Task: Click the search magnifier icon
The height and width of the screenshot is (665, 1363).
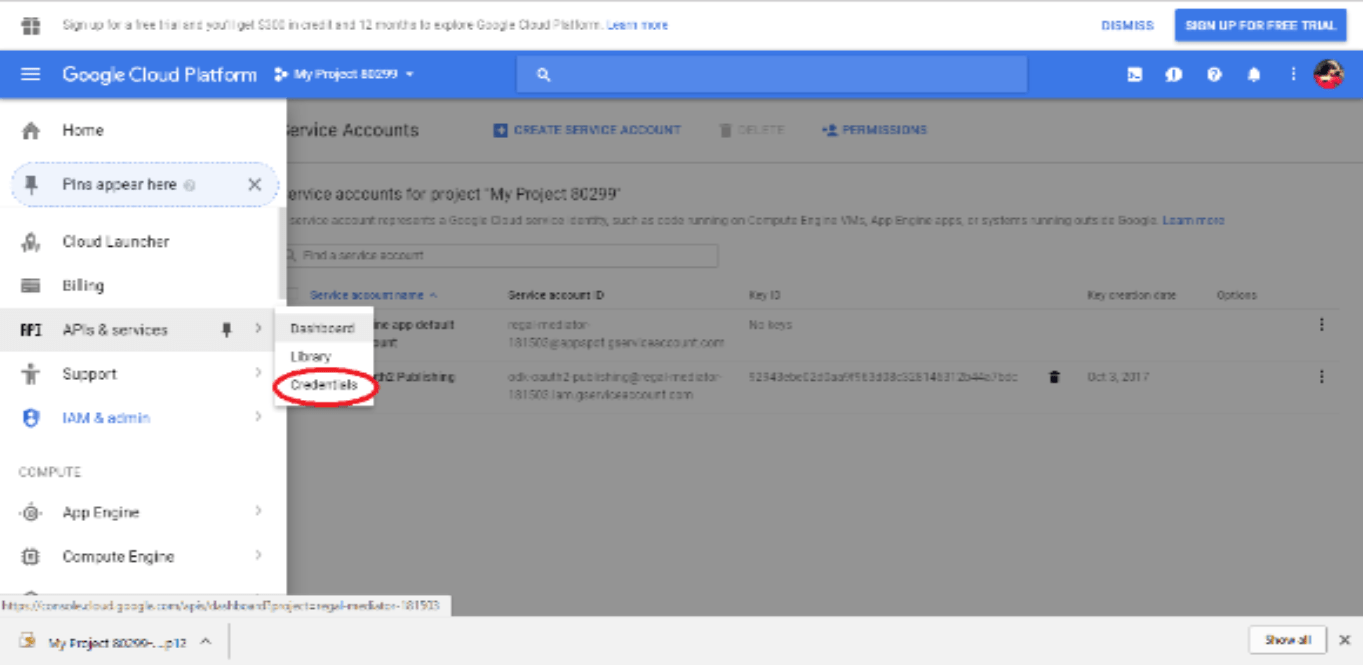Action: click(x=544, y=75)
